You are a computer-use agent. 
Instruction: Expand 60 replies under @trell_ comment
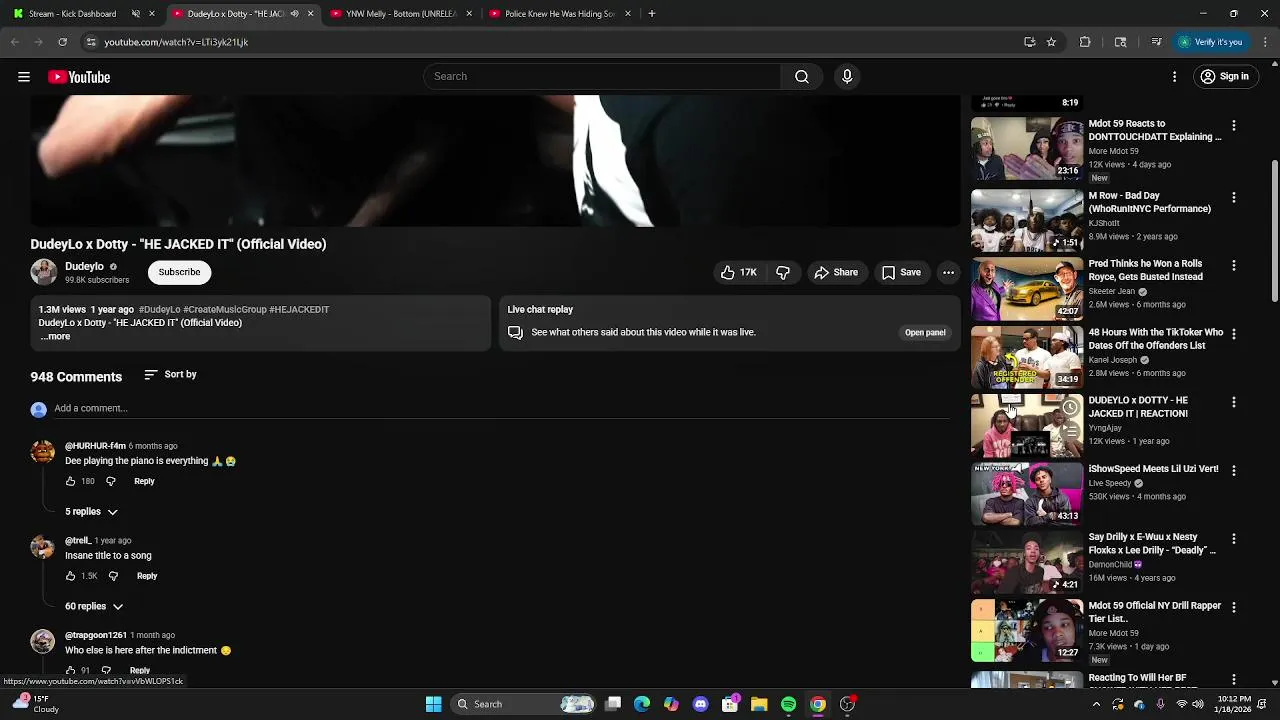point(94,606)
